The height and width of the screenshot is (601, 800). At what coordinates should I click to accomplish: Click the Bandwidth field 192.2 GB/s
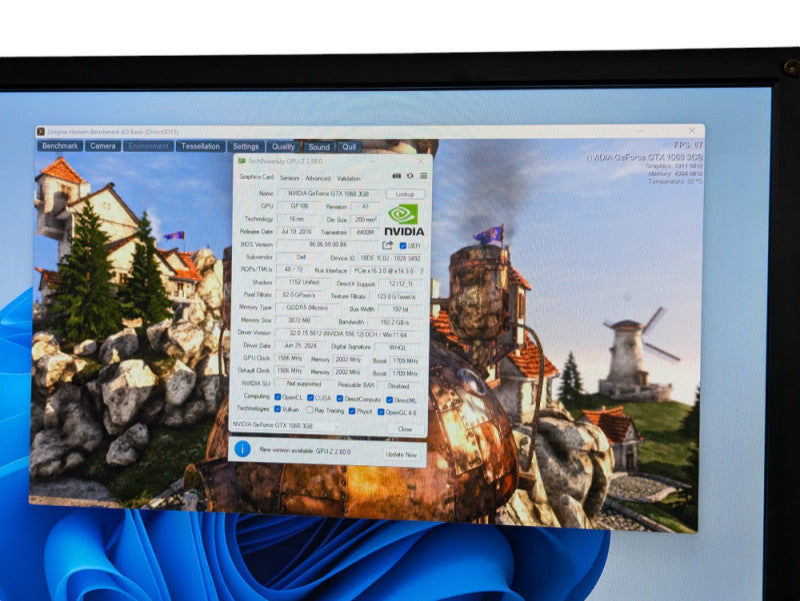(395, 322)
